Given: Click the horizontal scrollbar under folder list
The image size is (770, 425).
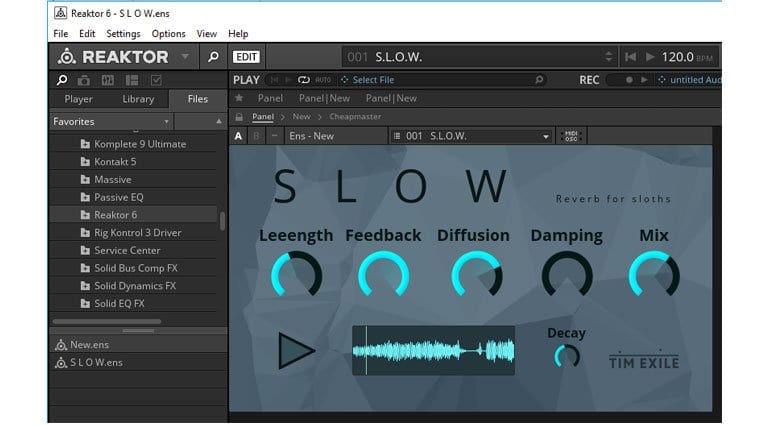Looking at the screenshot, I should pyautogui.click(x=107, y=321).
